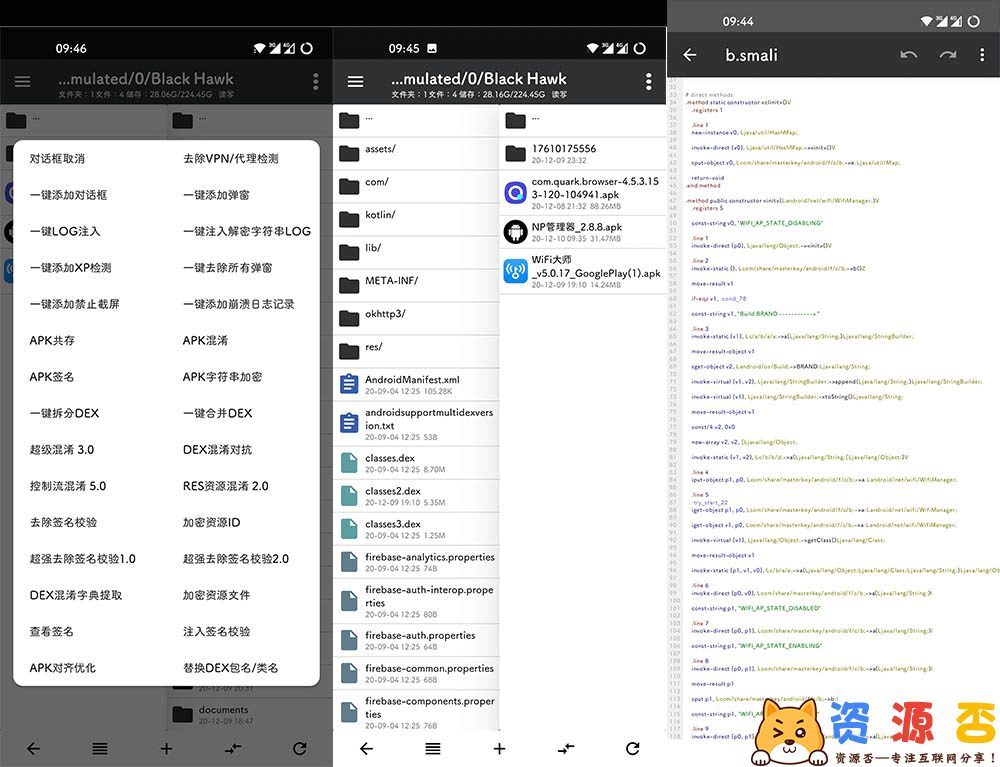This screenshot has width=1000, height=767.
Task: Choose APK混淆 option
Action: pos(205,340)
